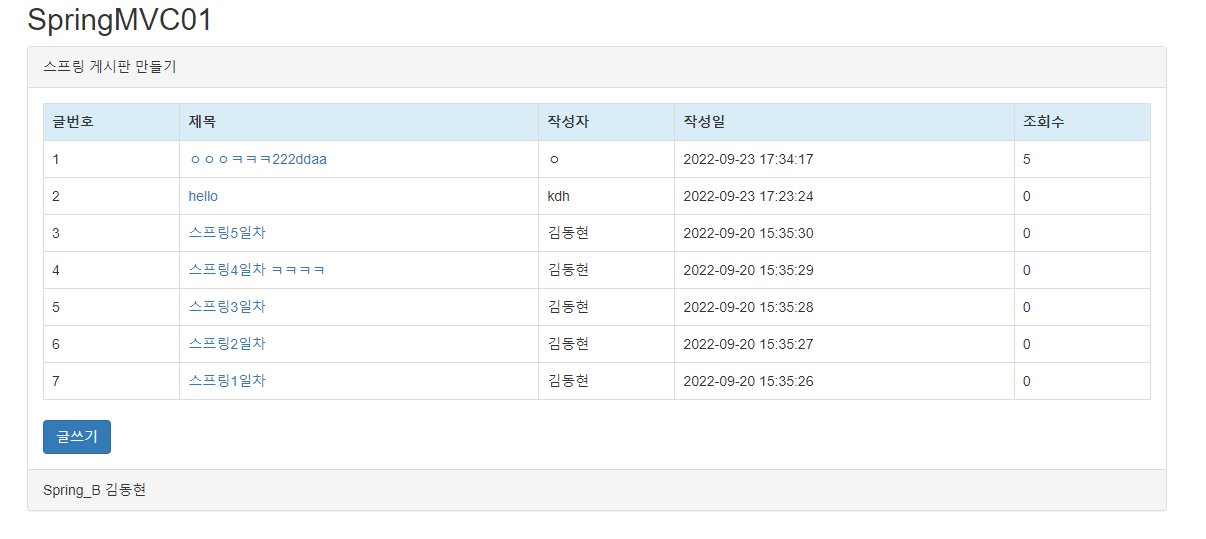The height and width of the screenshot is (539, 1206).
Task: Click view count 0 in hello row
Action: [x=1027, y=196]
